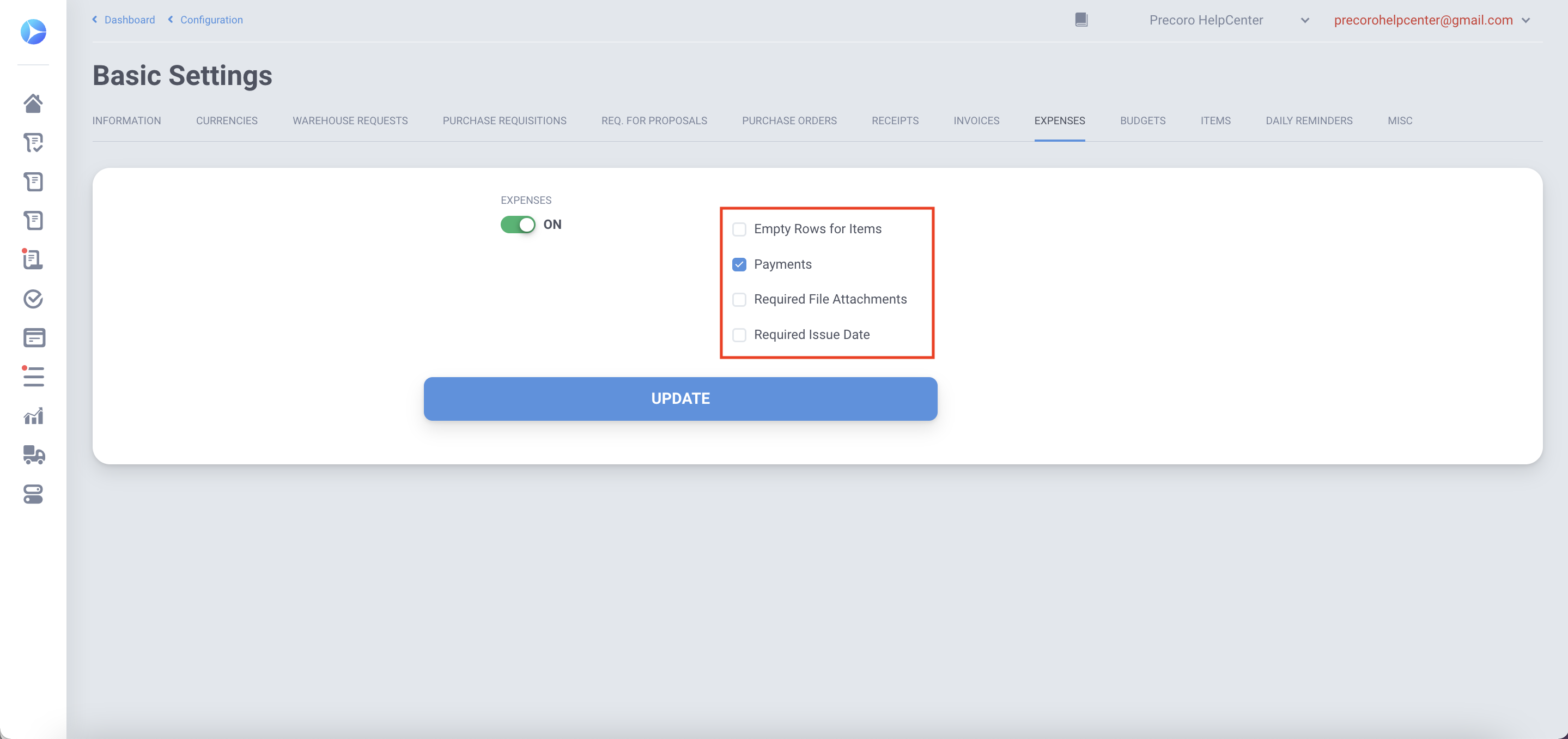Open the growth chart reports icon

[x=33, y=416]
